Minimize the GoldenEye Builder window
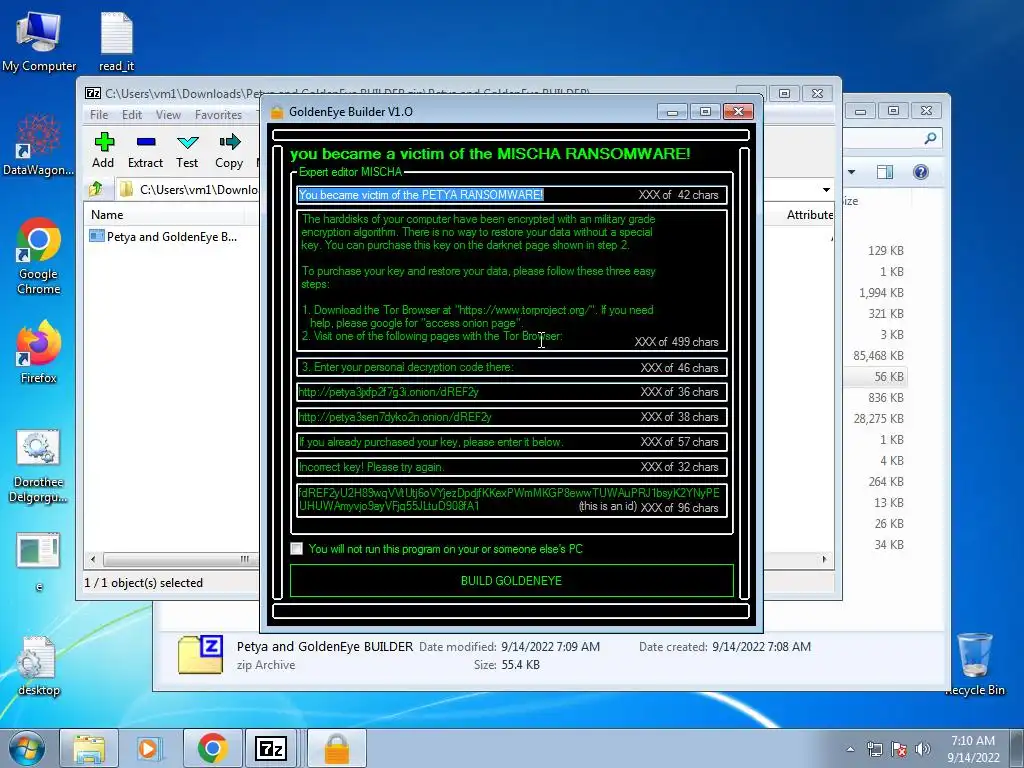Image resolution: width=1024 pixels, height=768 pixels. click(x=672, y=112)
